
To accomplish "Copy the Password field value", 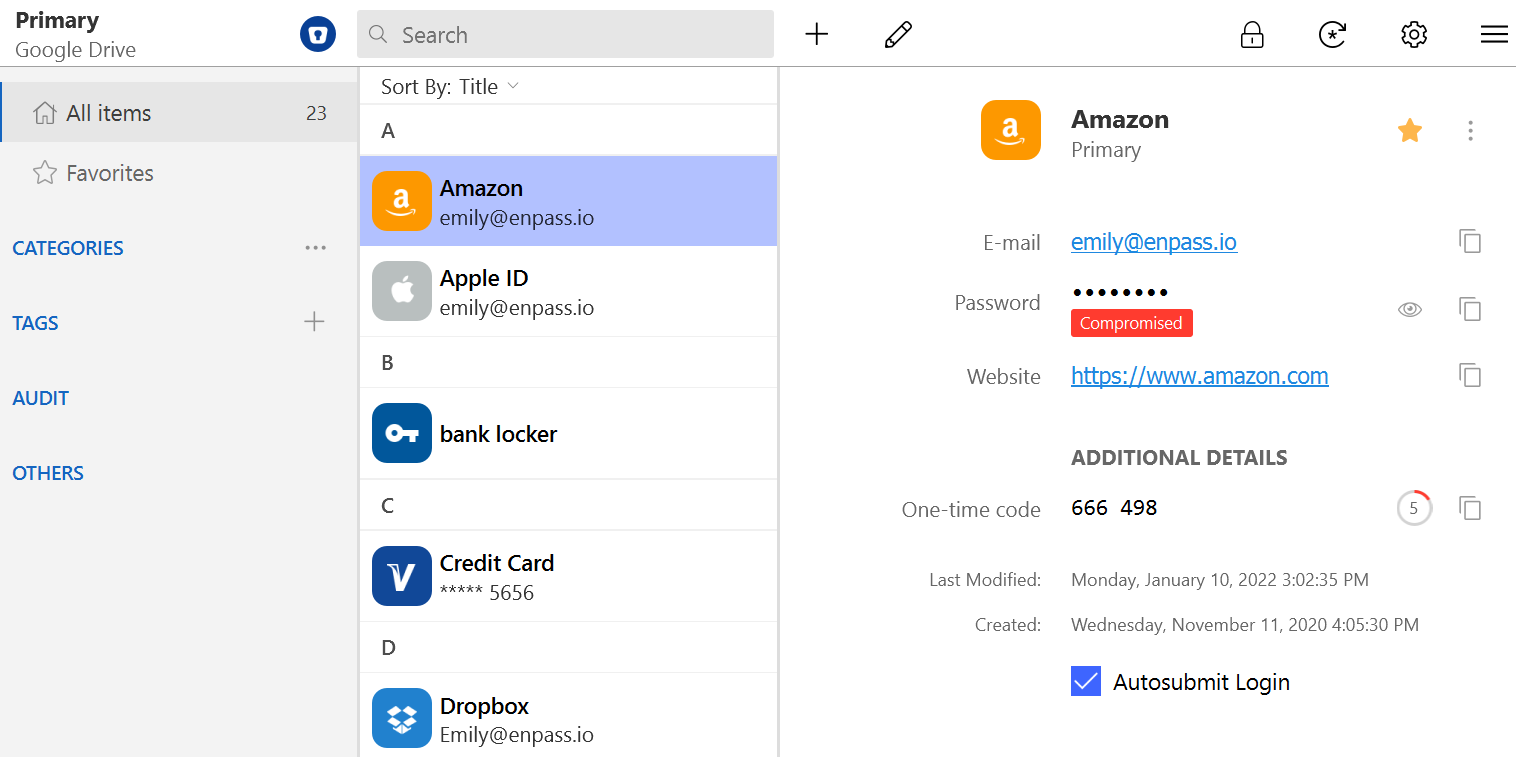I will tap(1470, 309).
